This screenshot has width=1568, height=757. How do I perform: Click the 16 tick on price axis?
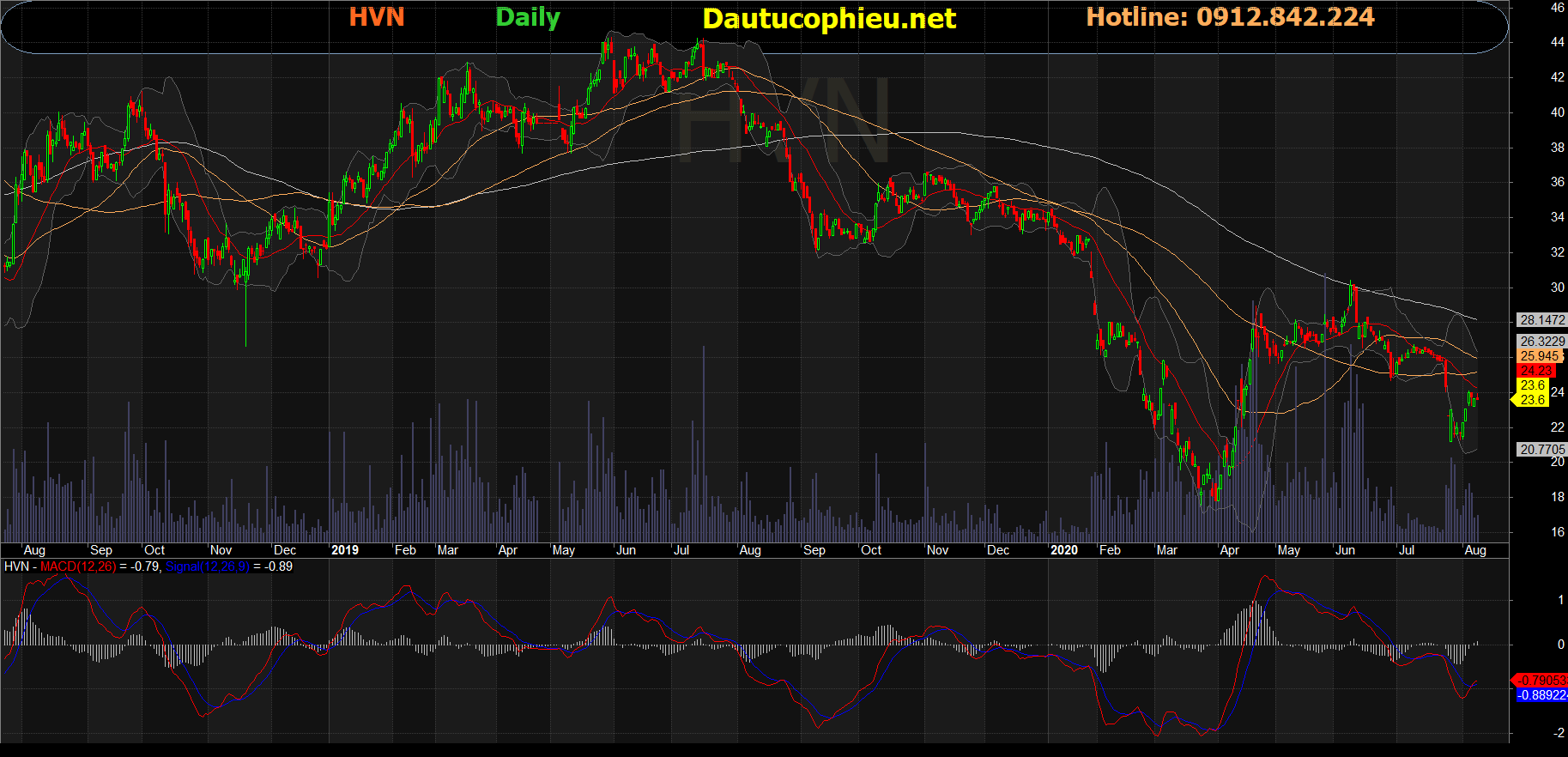click(x=1557, y=532)
